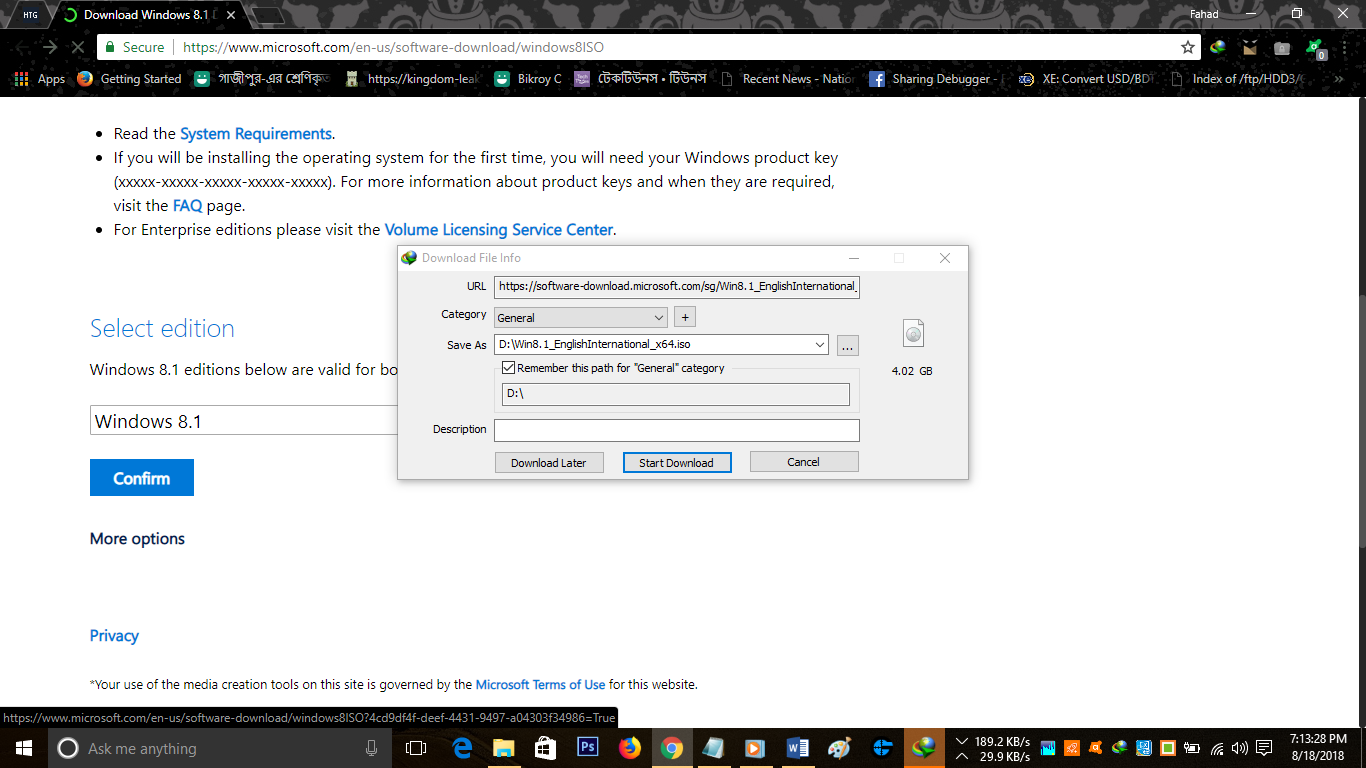Click the volume speaker icon in tray
The height and width of the screenshot is (768, 1366).
pyautogui.click(x=1239, y=748)
